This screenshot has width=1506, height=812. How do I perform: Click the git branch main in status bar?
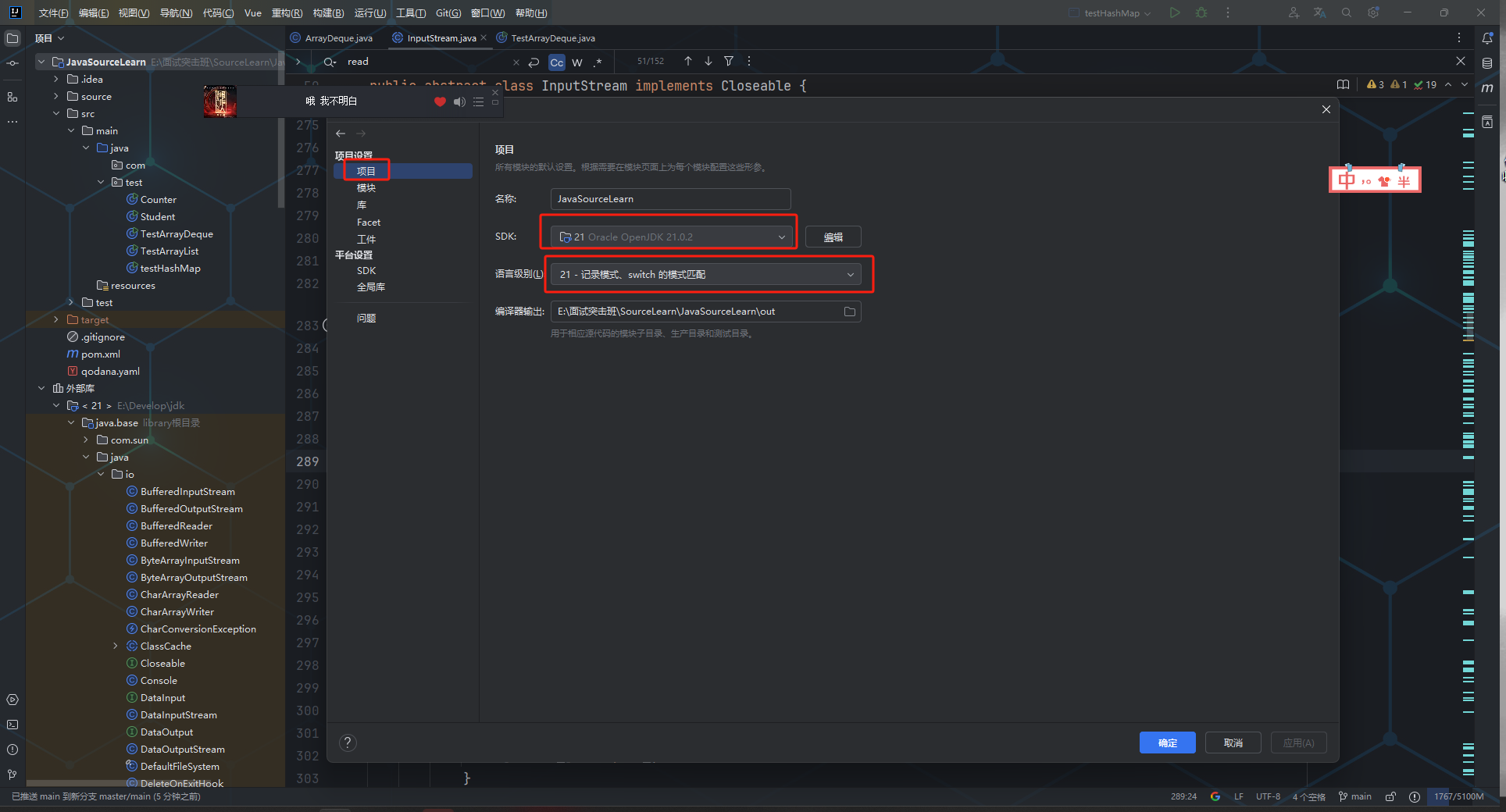pos(1355,796)
